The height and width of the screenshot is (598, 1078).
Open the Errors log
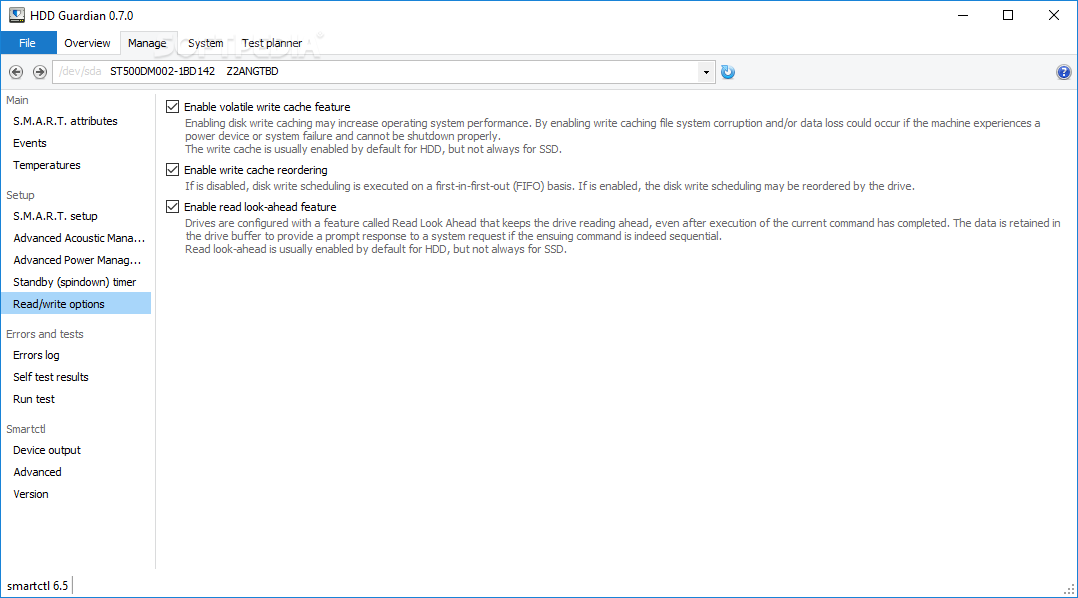pyautogui.click(x=36, y=355)
